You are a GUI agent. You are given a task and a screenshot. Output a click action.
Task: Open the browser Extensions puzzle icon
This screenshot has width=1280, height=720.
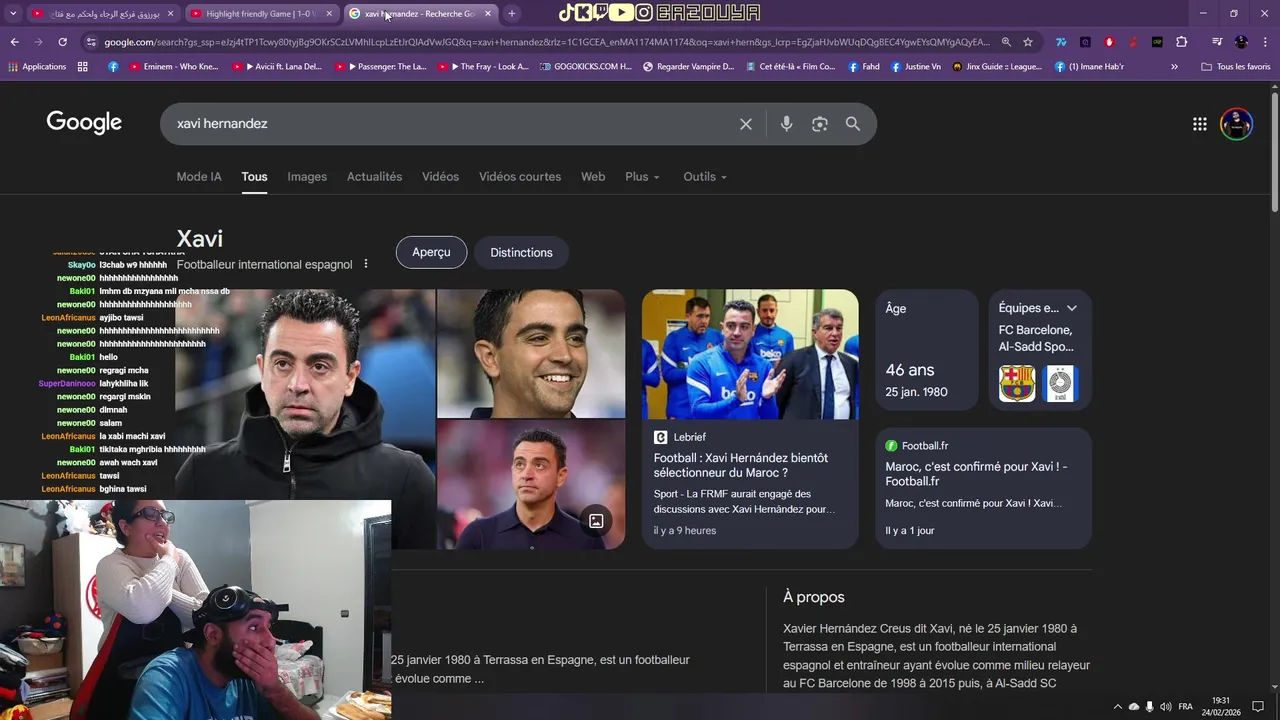1182,42
